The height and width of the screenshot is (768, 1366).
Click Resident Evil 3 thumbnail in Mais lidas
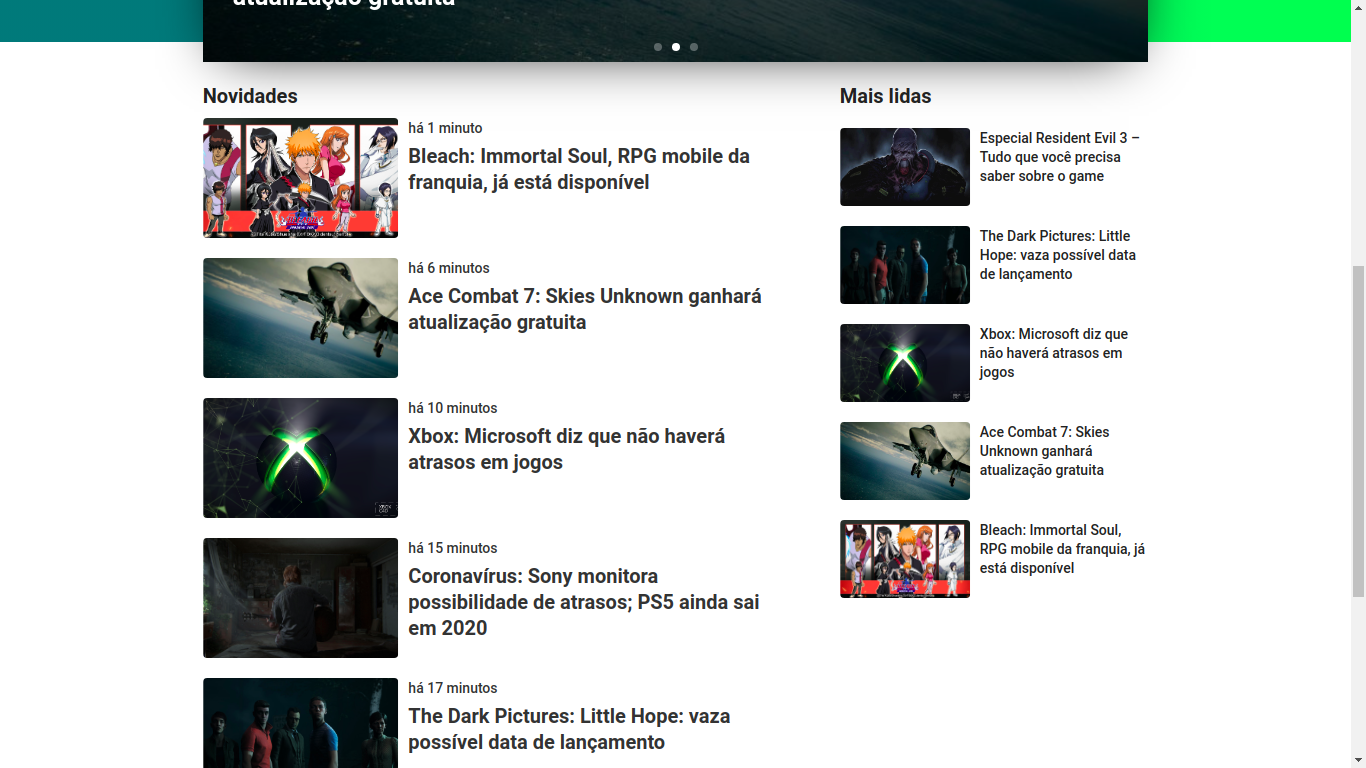click(905, 167)
